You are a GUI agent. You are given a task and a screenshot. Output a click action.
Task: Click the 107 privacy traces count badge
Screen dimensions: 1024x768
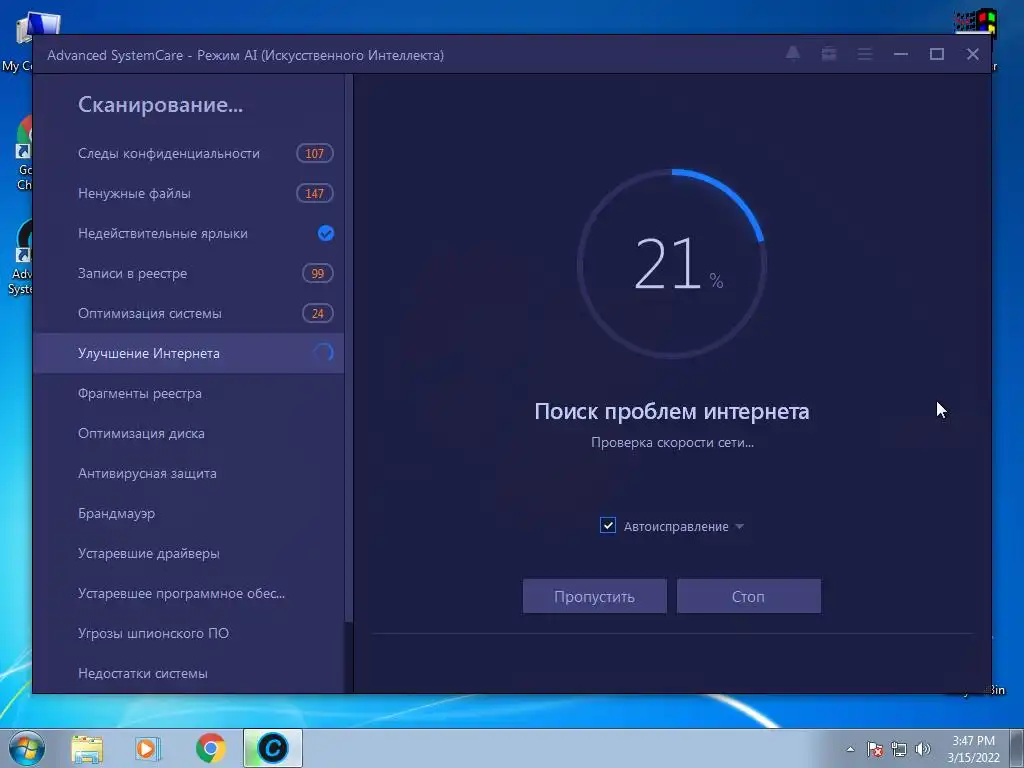click(315, 153)
